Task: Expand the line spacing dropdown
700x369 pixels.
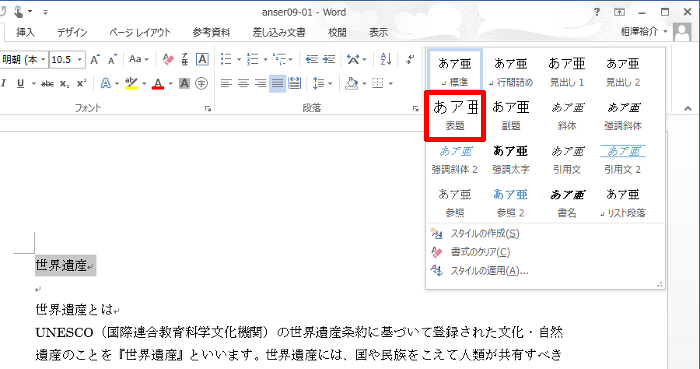Action: click(x=330, y=83)
